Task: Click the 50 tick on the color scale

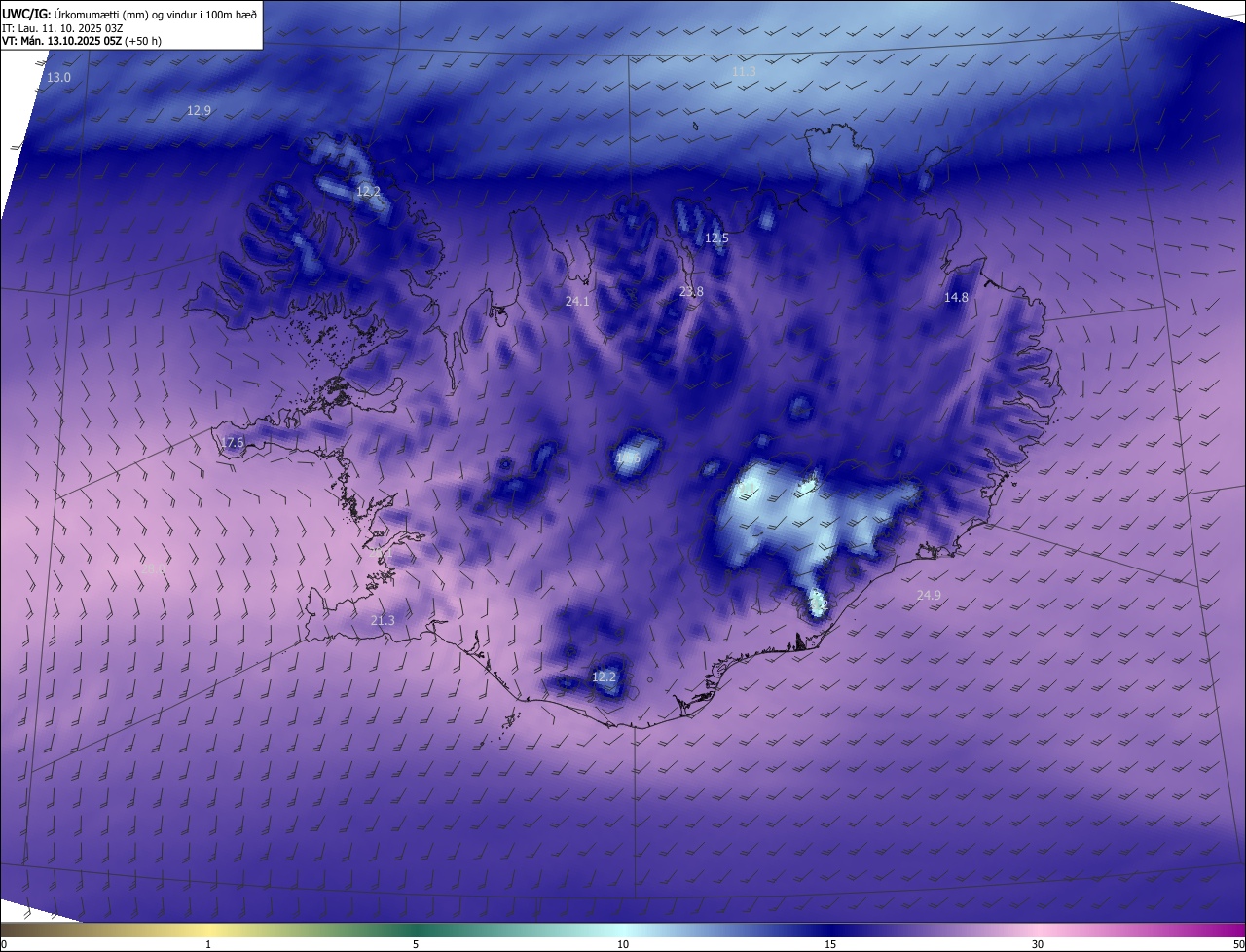Action: [1238, 944]
